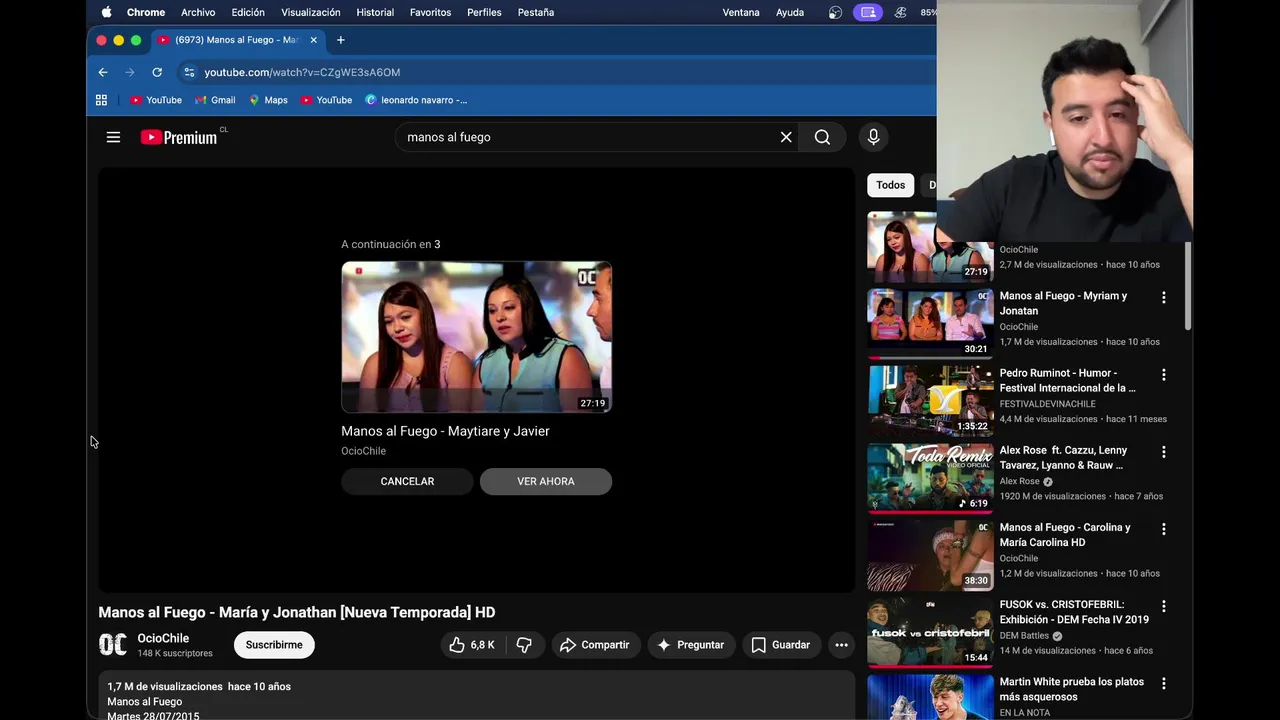This screenshot has height=720, width=1280.
Task: Open Ventana menu
Action: click(x=741, y=12)
